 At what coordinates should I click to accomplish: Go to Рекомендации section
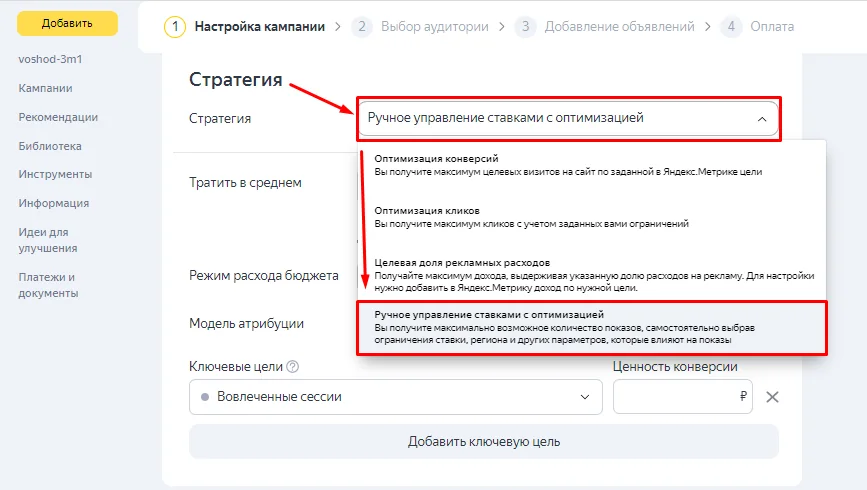[x=58, y=117]
